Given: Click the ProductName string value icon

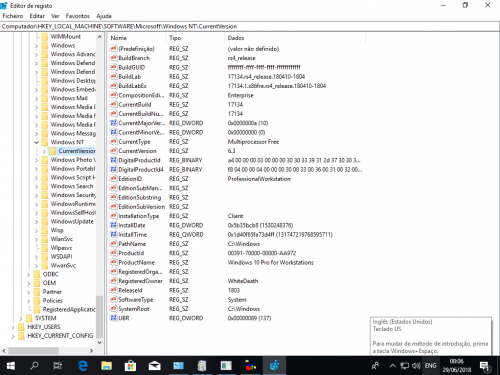Looking at the screenshot, I should [114, 263].
